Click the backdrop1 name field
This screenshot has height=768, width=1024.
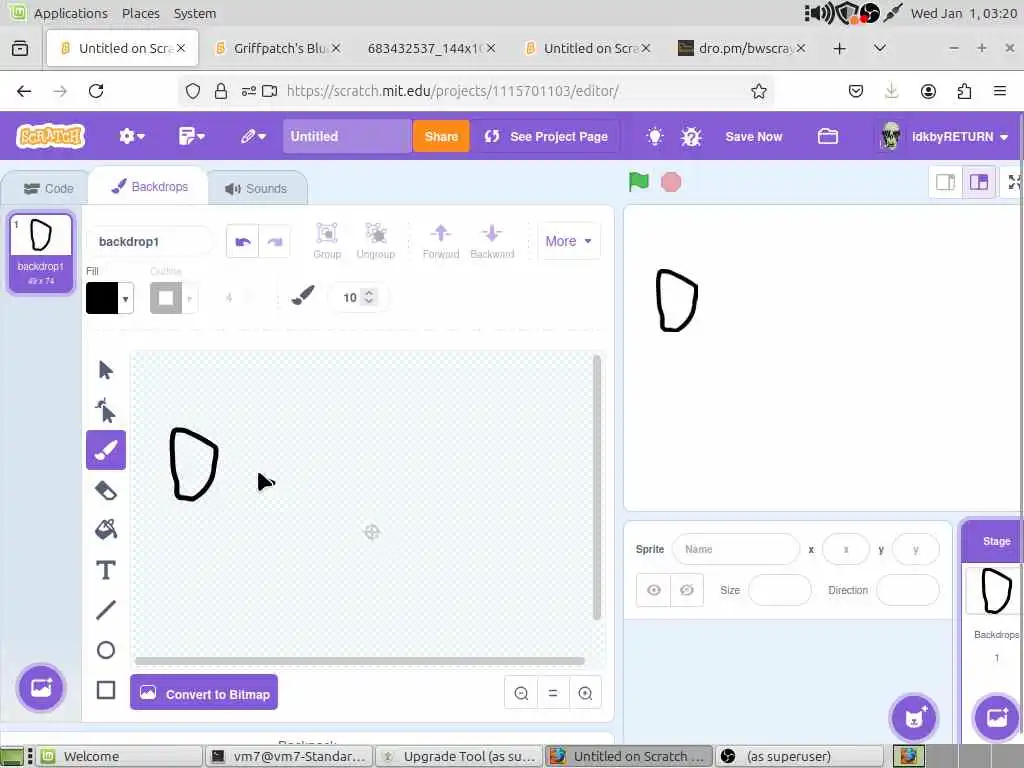coord(150,242)
